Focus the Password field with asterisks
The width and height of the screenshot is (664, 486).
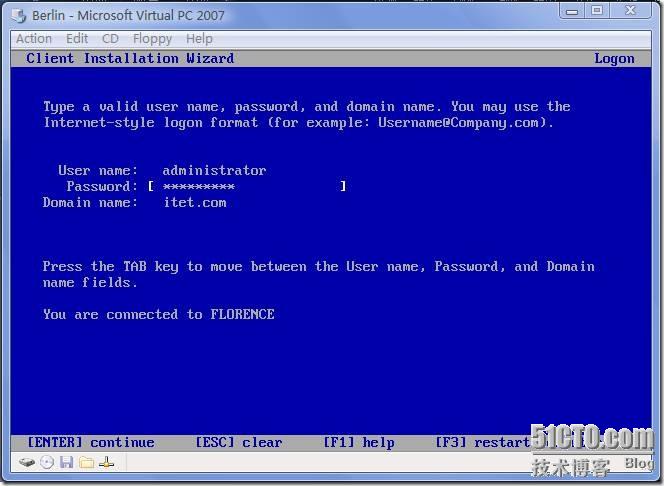click(247, 186)
